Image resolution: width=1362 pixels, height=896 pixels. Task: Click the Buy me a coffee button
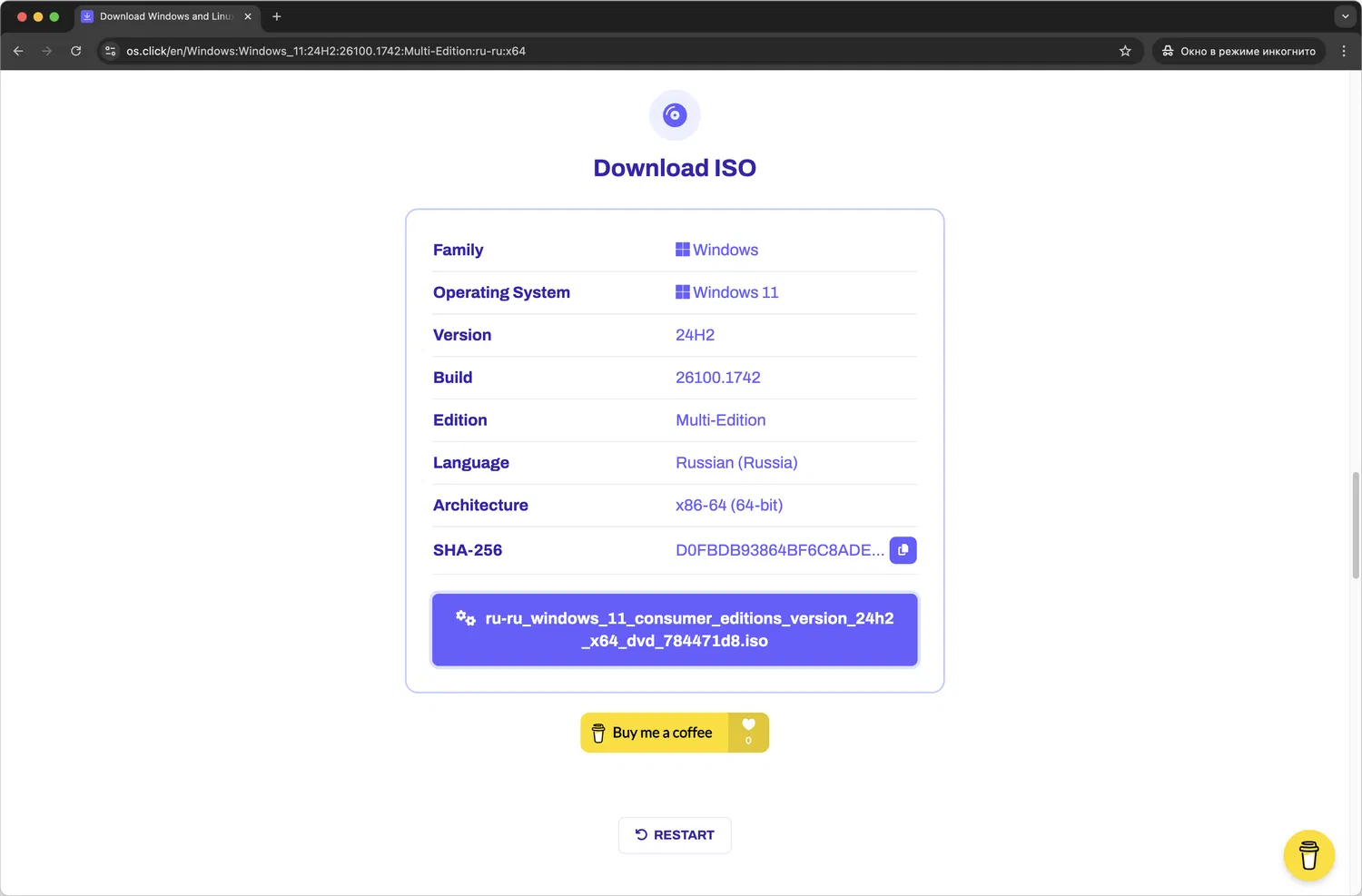coord(655,733)
